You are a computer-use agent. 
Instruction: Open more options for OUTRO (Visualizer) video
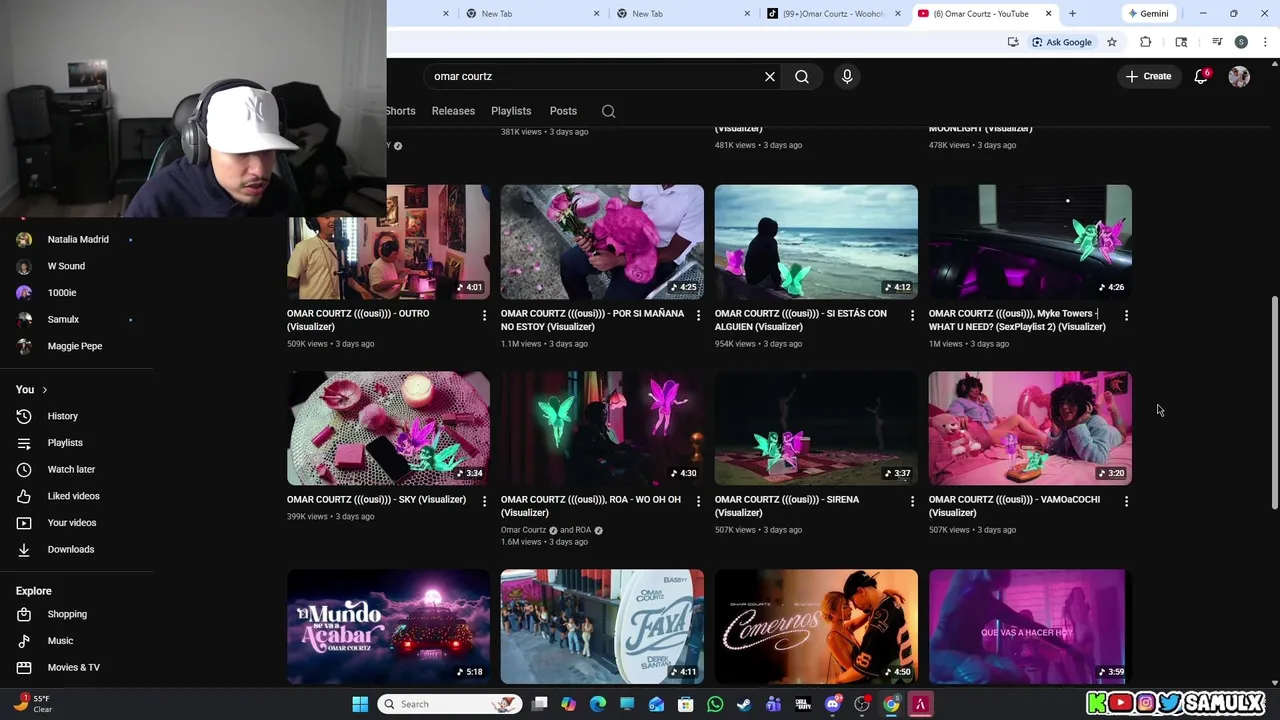pyautogui.click(x=484, y=316)
